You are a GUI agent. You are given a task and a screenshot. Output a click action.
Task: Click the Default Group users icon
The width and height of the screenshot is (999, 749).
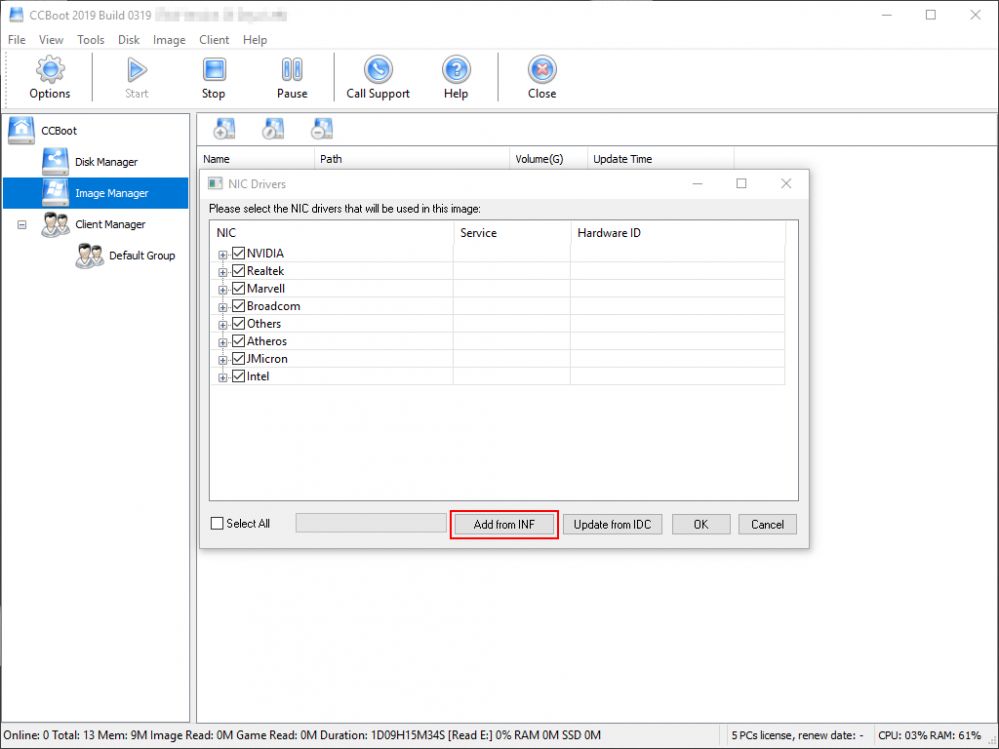(x=89, y=255)
